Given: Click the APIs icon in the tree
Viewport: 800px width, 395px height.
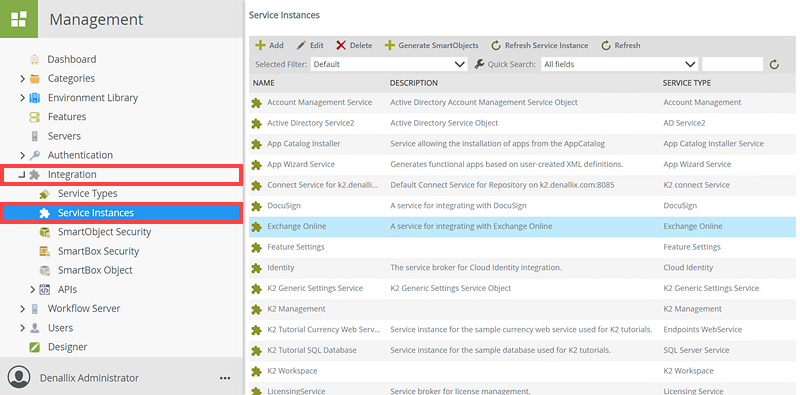Looking at the screenshot, I should (x=44, y=289).
